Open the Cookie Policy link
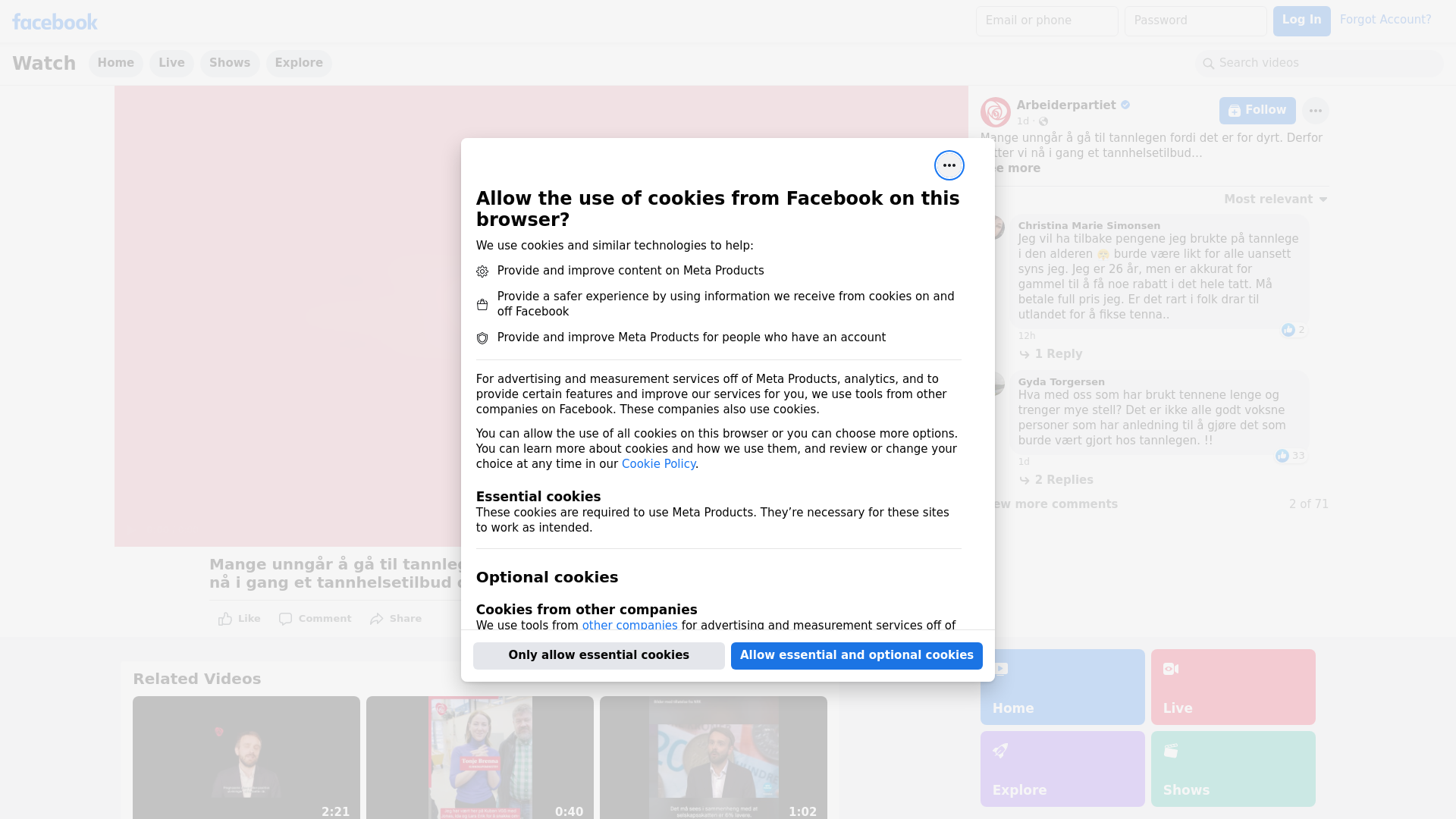 click(658, 464)
